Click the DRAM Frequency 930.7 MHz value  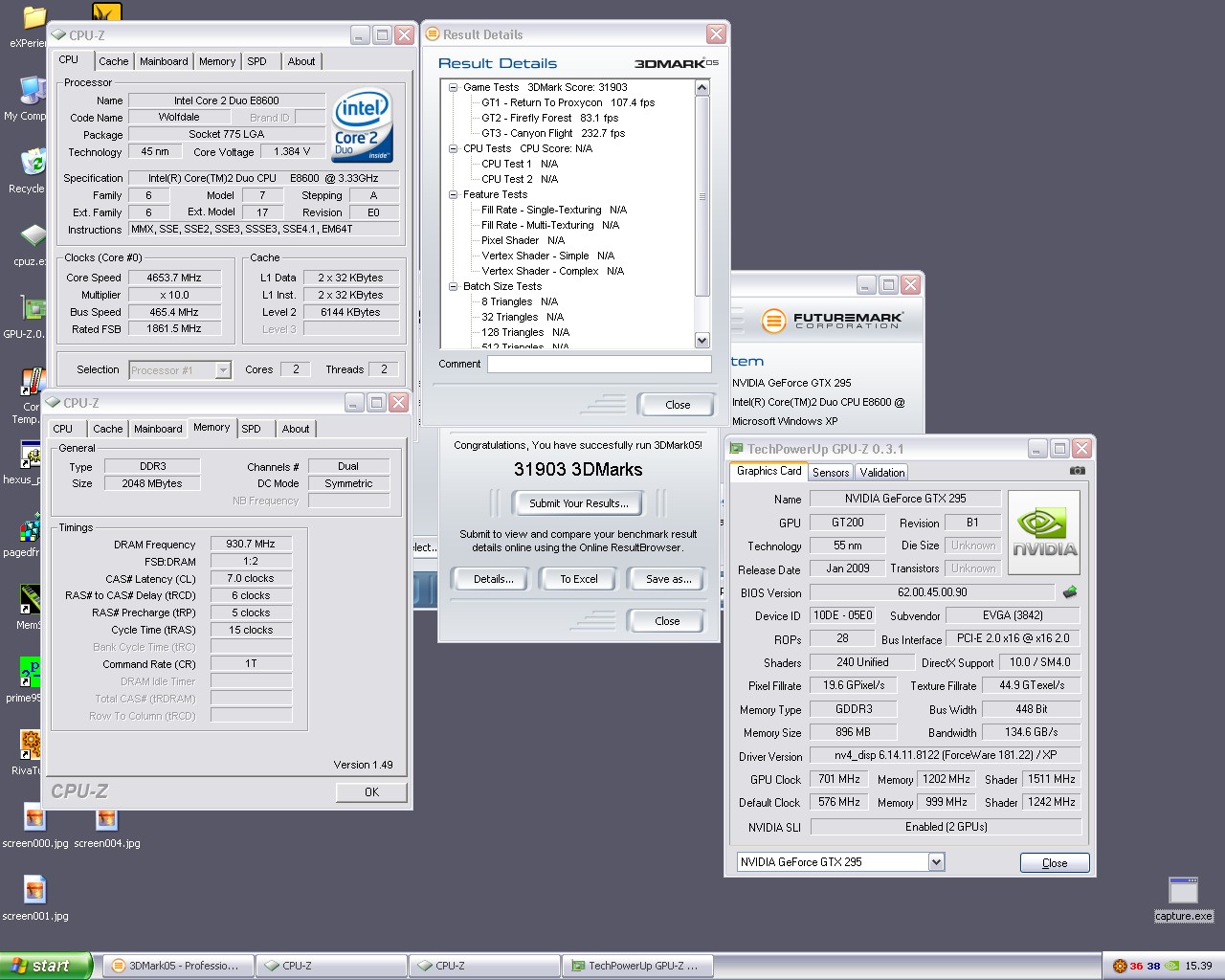(251, 544)
